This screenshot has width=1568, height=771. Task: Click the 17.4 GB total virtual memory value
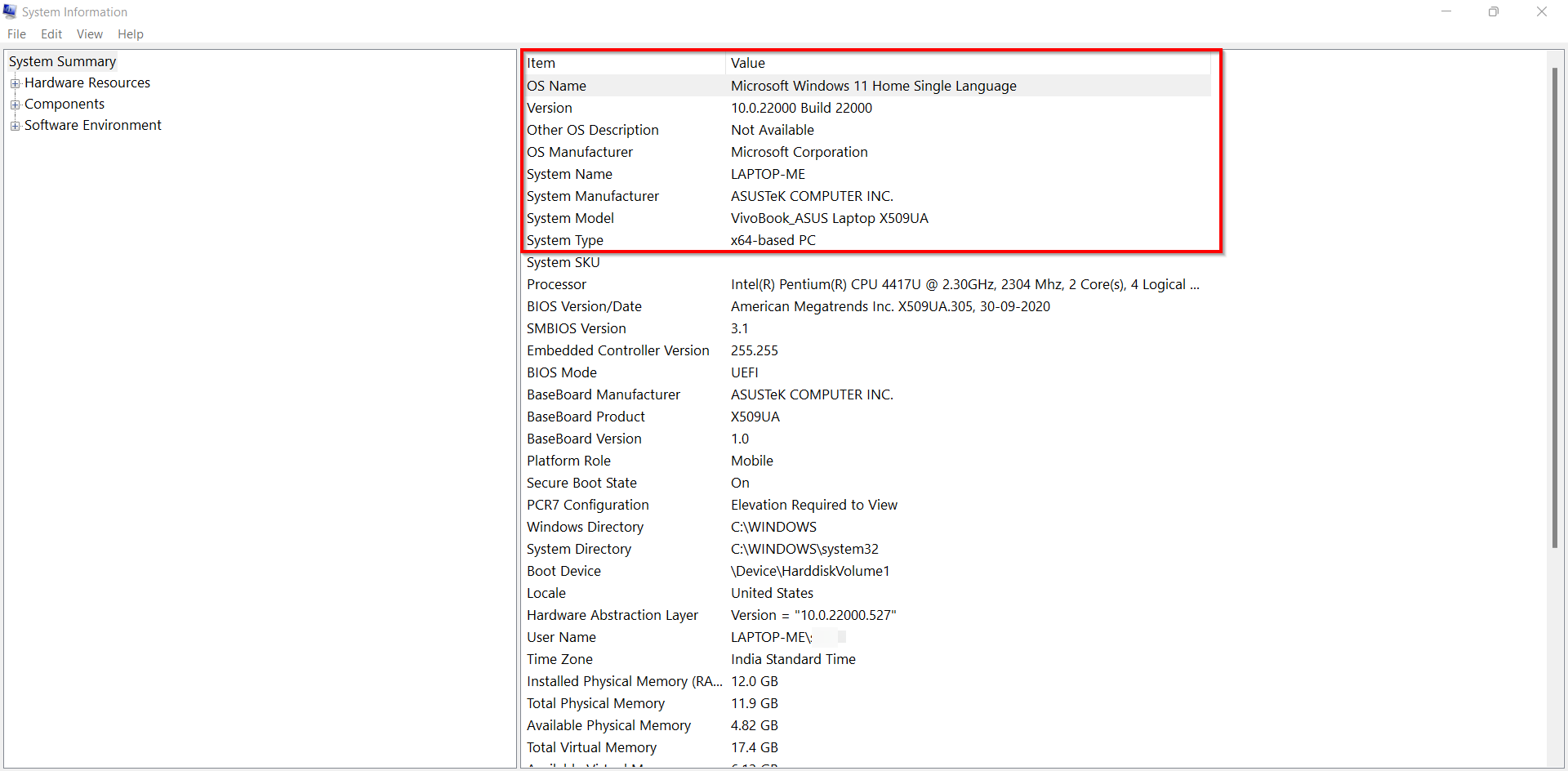coord(755,747)
